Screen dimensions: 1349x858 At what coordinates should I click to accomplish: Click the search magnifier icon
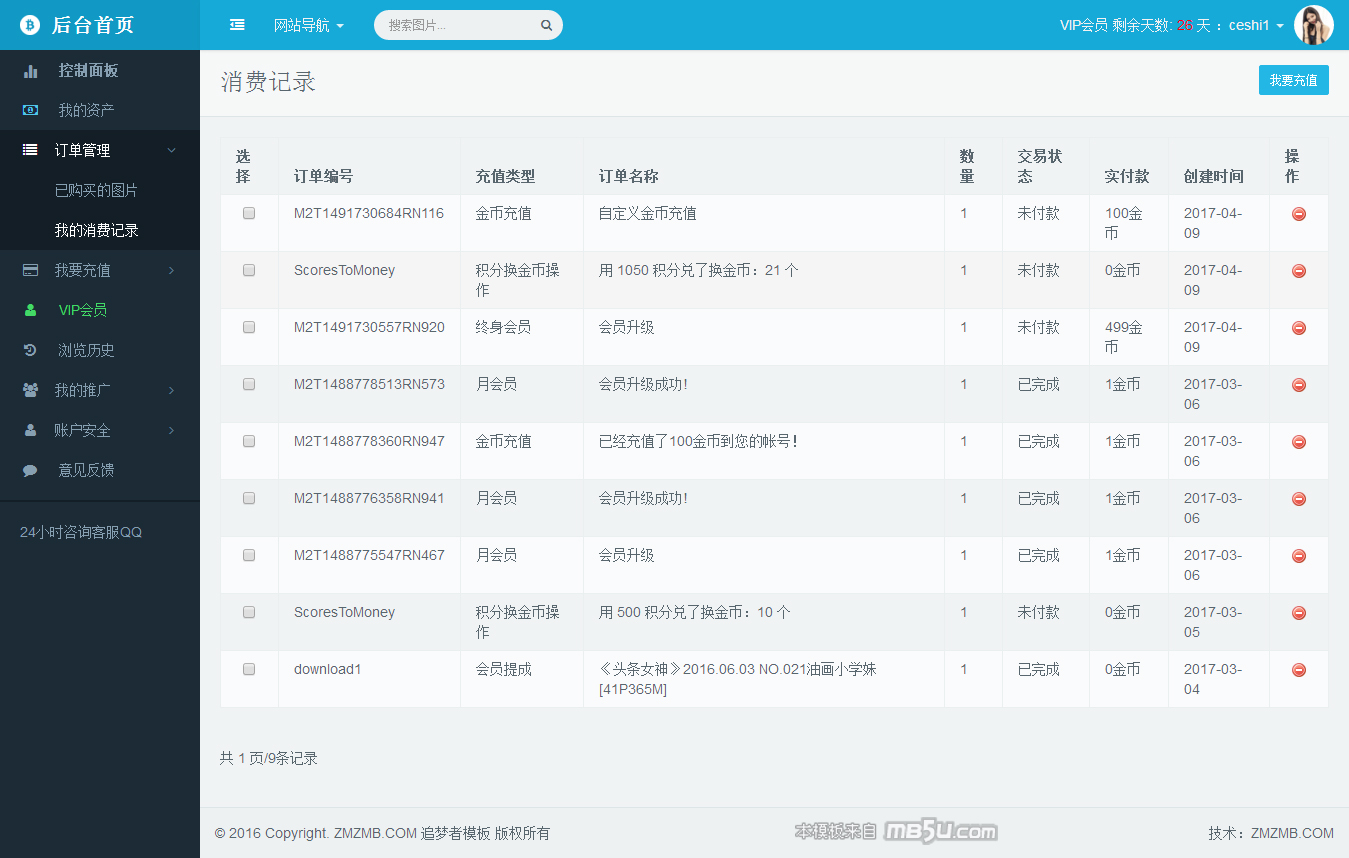pos(546,26)
